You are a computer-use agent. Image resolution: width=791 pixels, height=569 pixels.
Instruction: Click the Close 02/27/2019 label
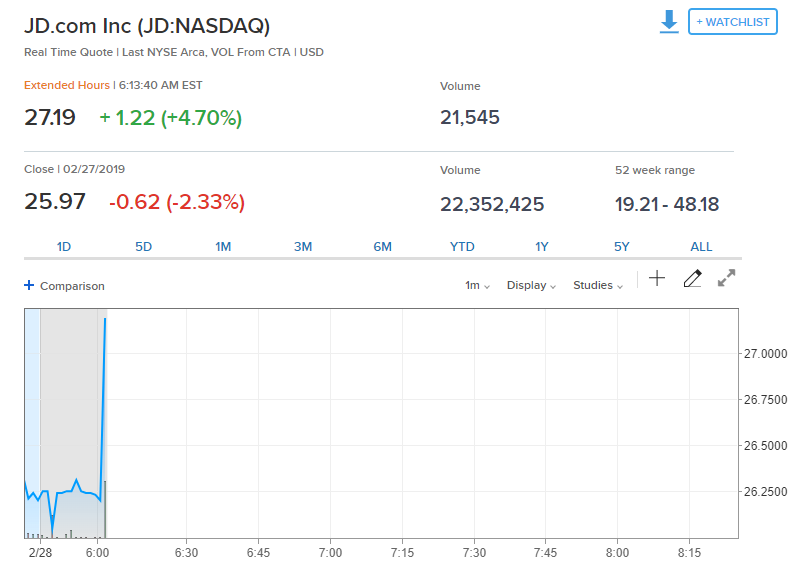click(x=74, y=169)
